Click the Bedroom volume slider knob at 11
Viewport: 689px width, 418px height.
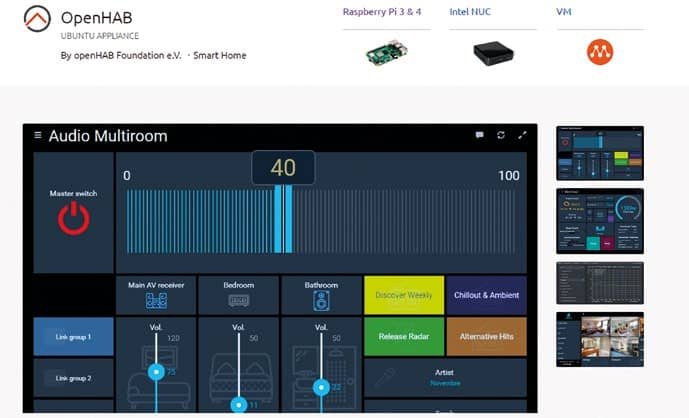[239, 404]
